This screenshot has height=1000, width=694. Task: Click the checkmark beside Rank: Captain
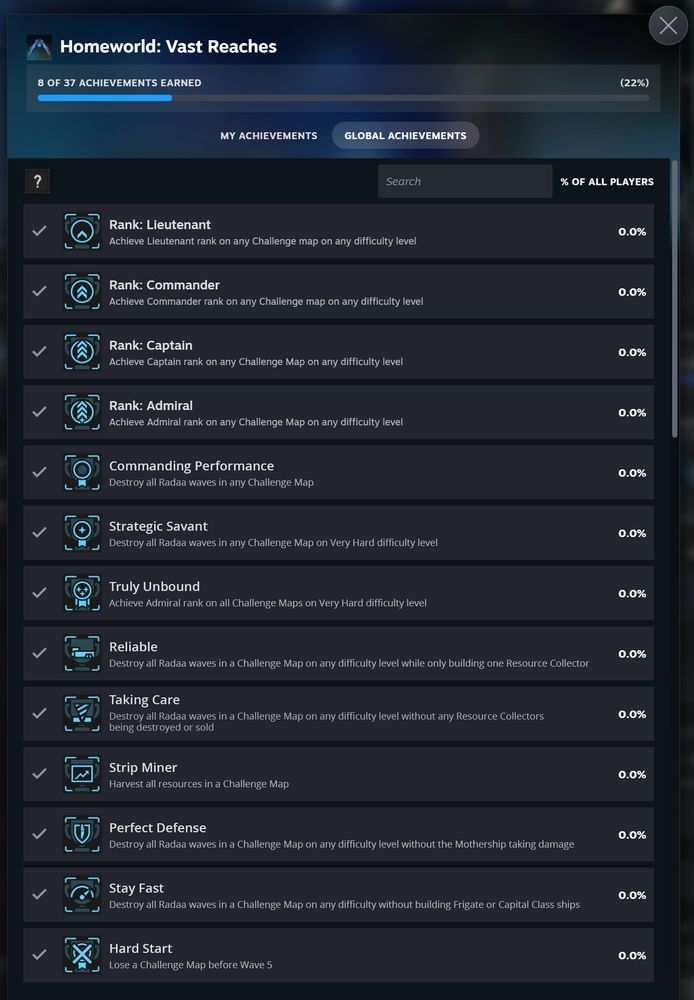tap(39, 352)
